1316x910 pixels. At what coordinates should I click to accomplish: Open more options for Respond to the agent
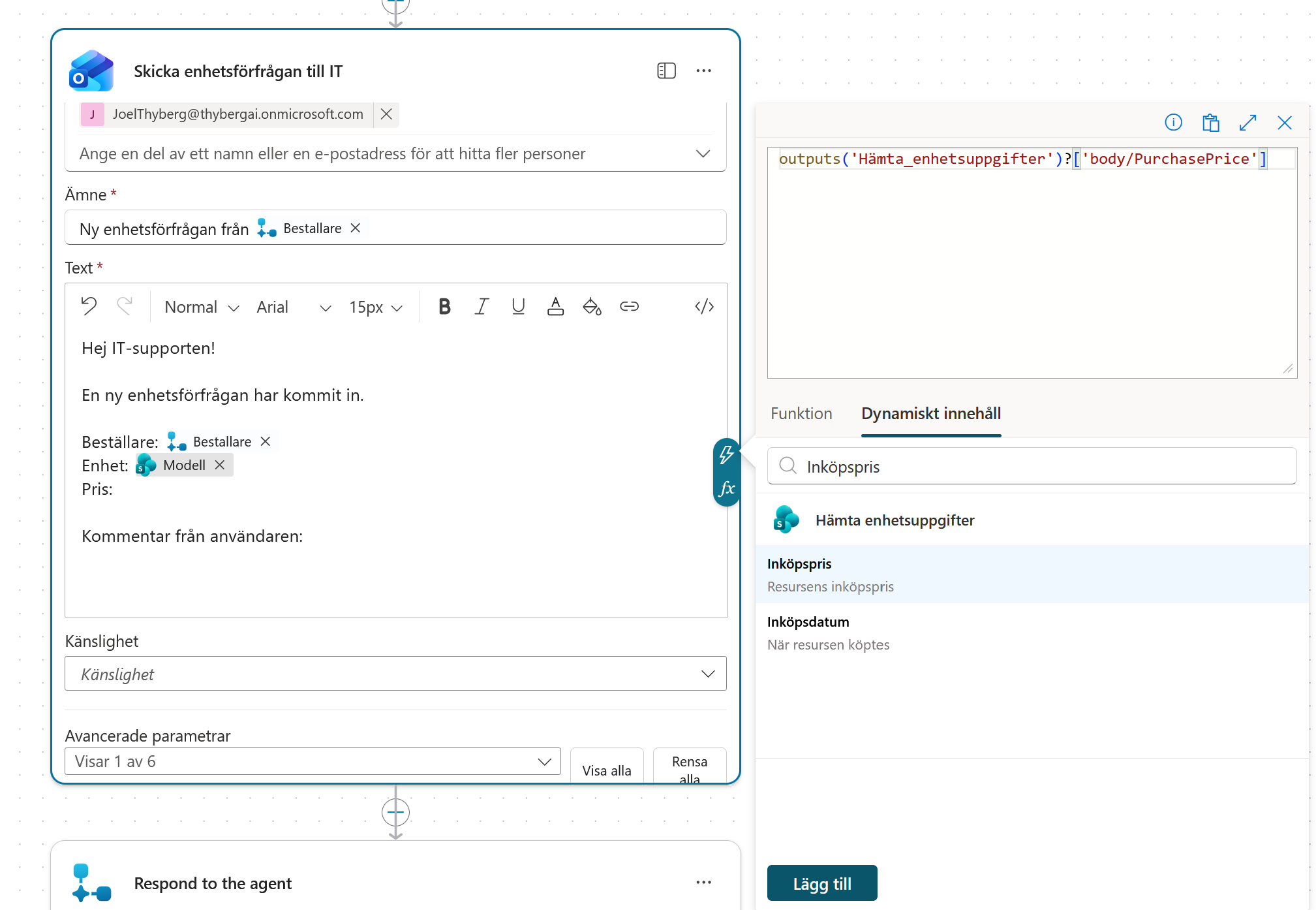tap(703, 883)
